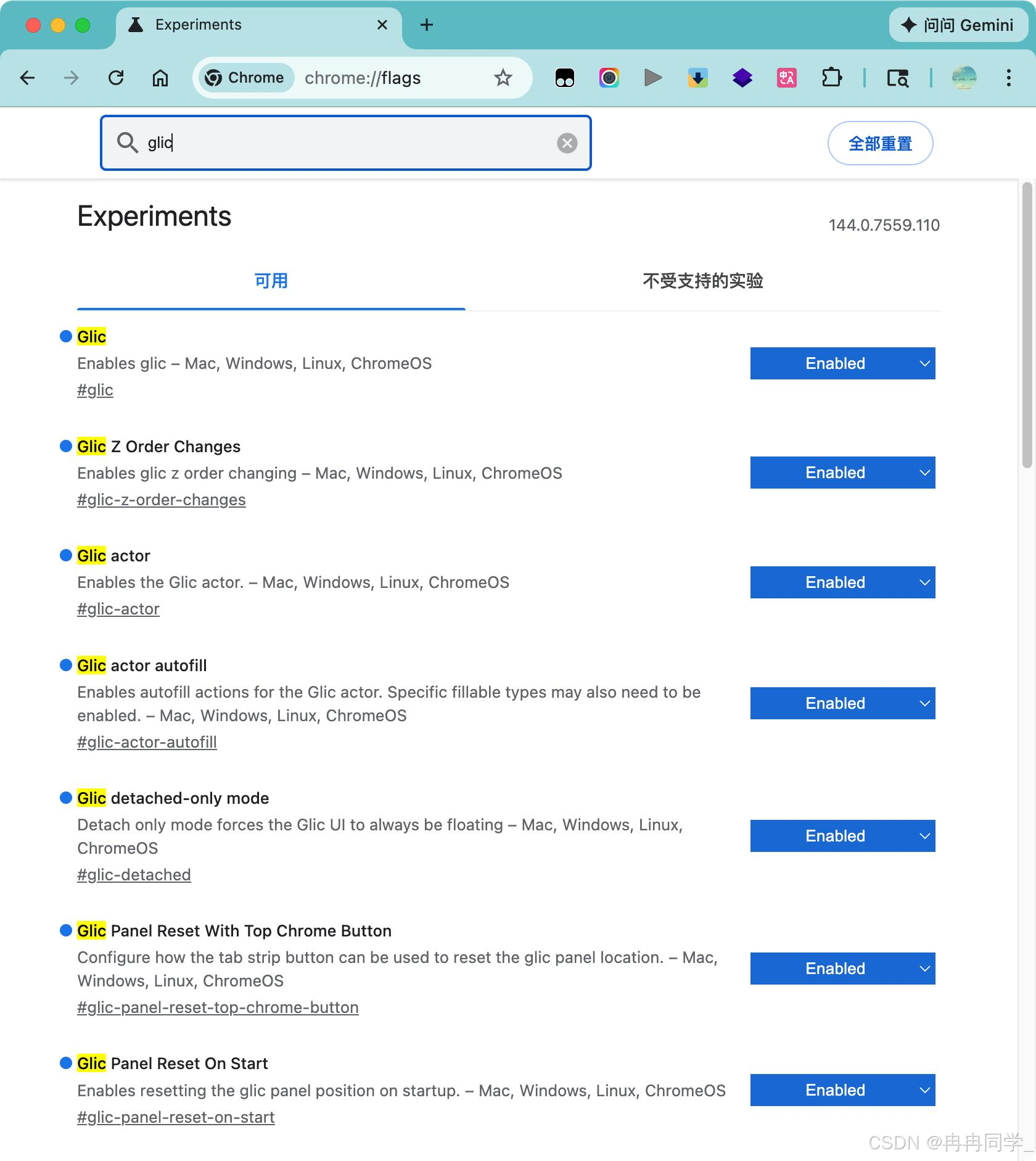Click the version number 144.0.7559.110
Viewport: 1036px width, 1161px height.
tap(884, 225)
